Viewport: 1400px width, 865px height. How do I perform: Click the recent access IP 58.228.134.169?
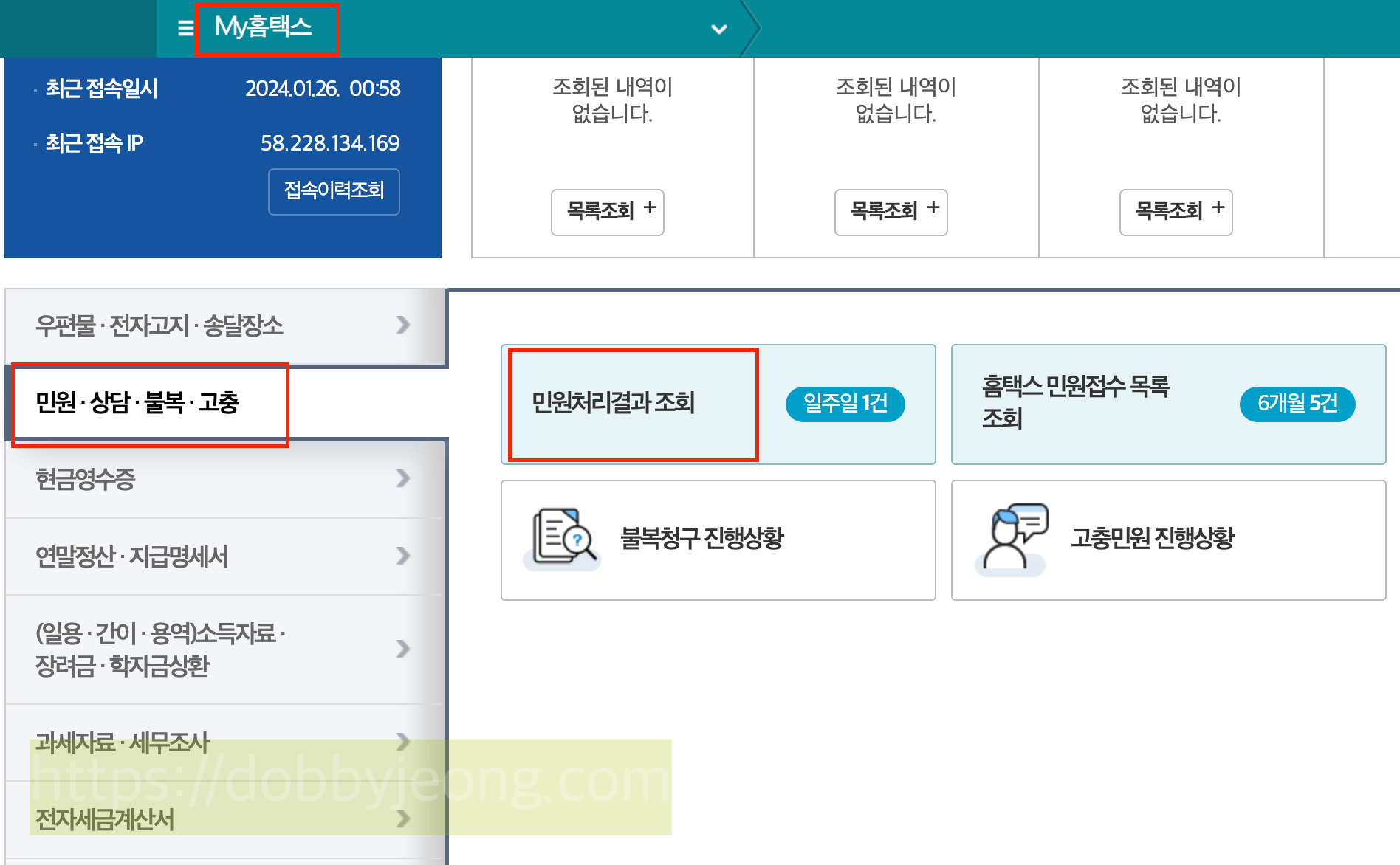pos(330,143)
